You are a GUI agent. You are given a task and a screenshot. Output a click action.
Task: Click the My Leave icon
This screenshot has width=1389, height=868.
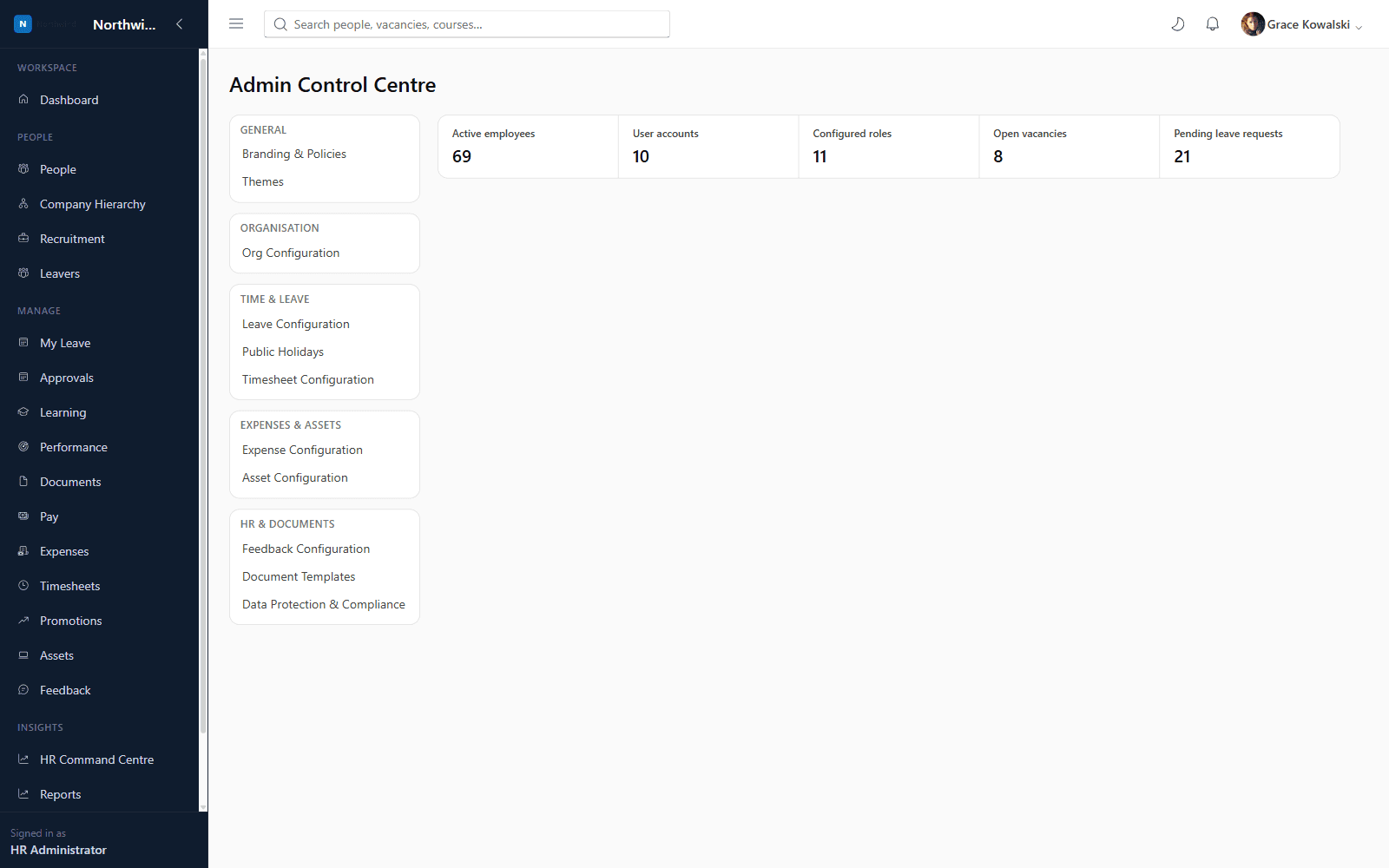(23, 343)
